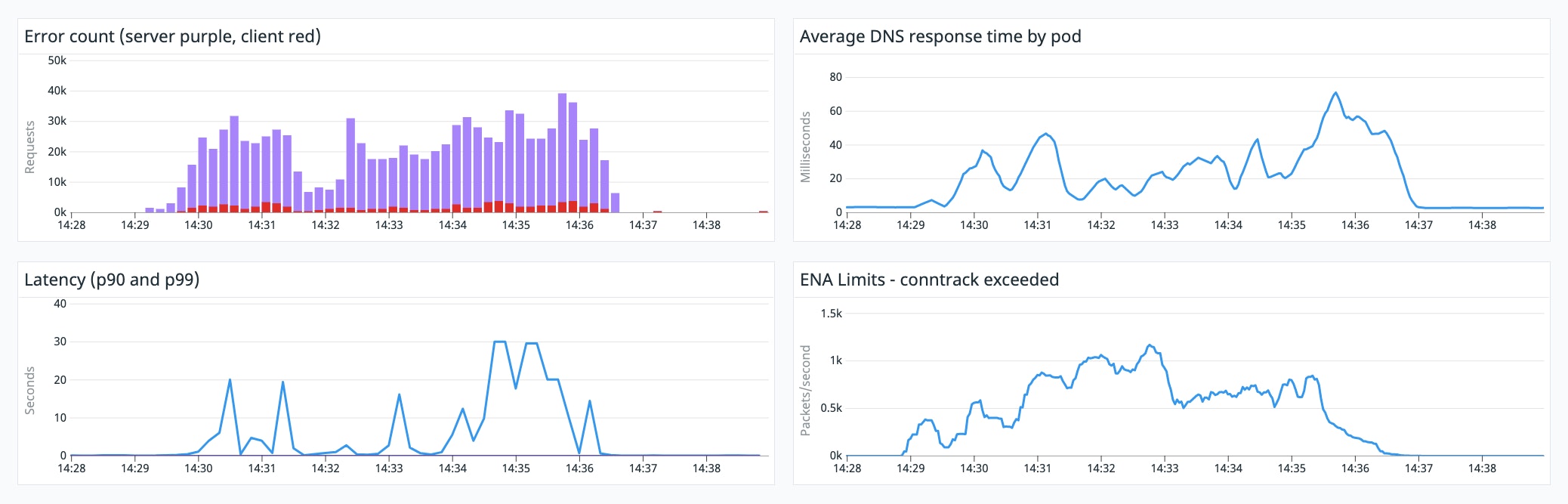
Task: Select the Latency (p90 and p99) panel title
Action: point(112,280)
